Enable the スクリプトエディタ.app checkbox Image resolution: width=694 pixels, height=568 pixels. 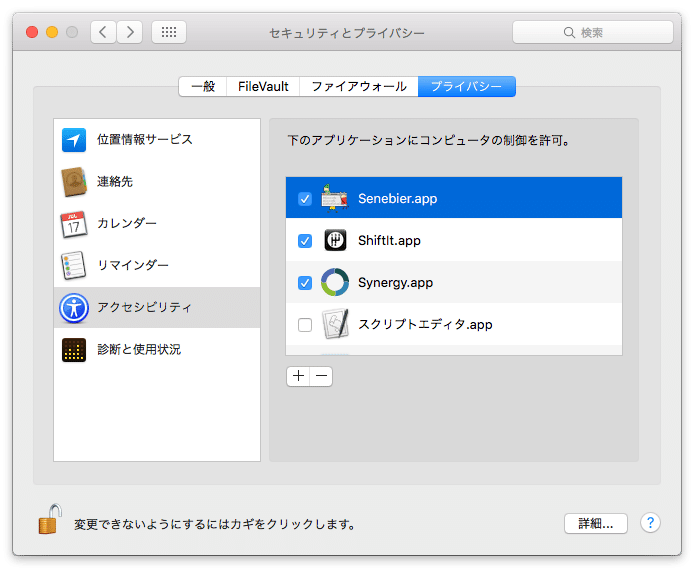click(305, 325)
